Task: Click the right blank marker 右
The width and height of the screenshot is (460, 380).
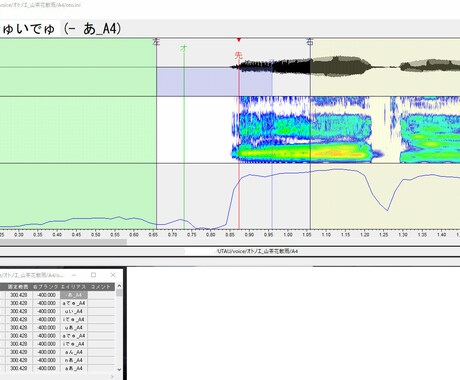Action: [x=310, y=42]
